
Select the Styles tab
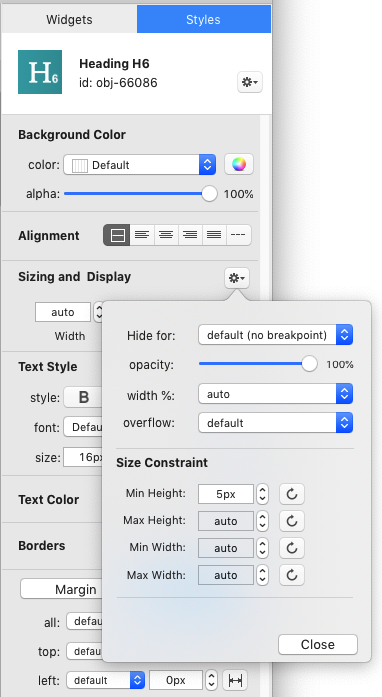[x=203, y=20]
